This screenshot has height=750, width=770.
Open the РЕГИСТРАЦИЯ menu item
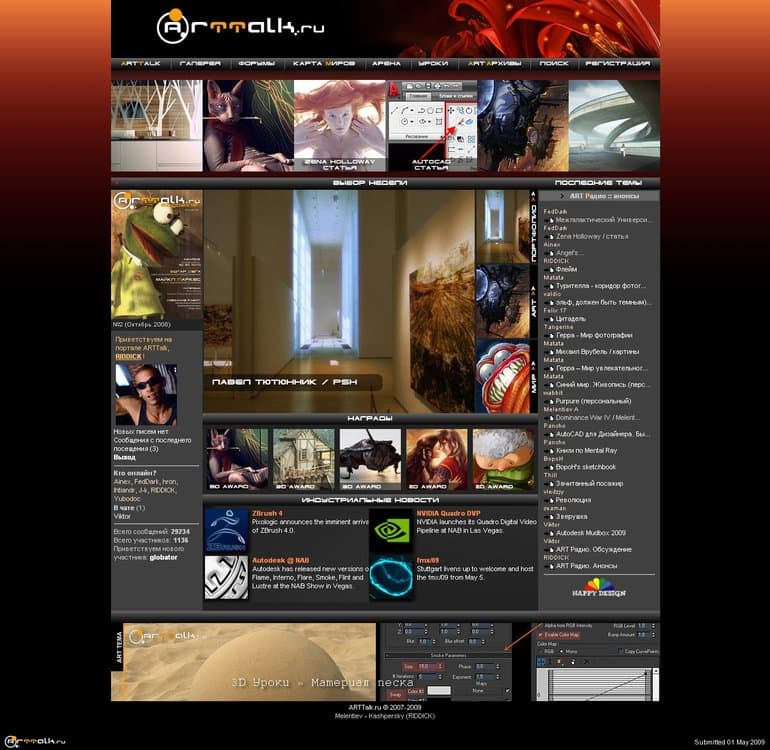point(618,63)
